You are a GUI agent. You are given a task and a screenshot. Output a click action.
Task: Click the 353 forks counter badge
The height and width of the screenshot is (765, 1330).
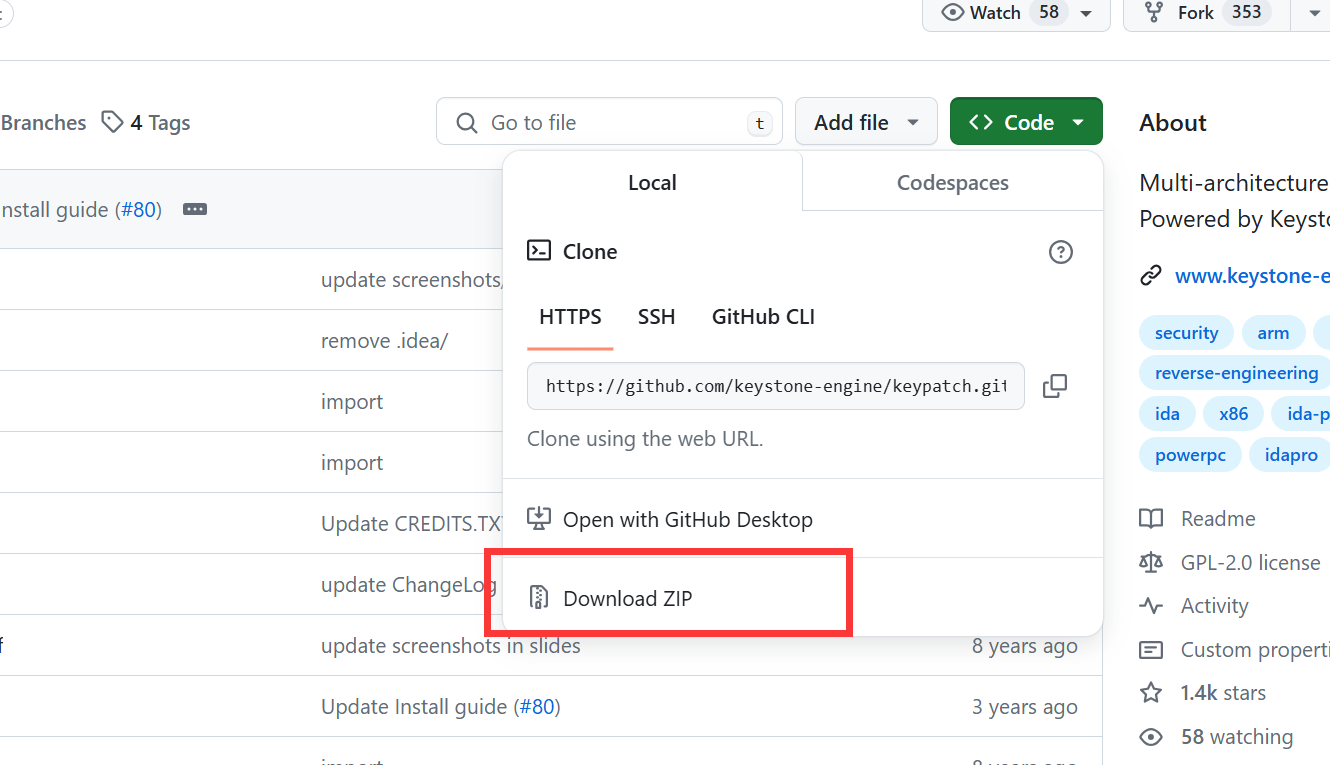click(x=1246, y=12)
